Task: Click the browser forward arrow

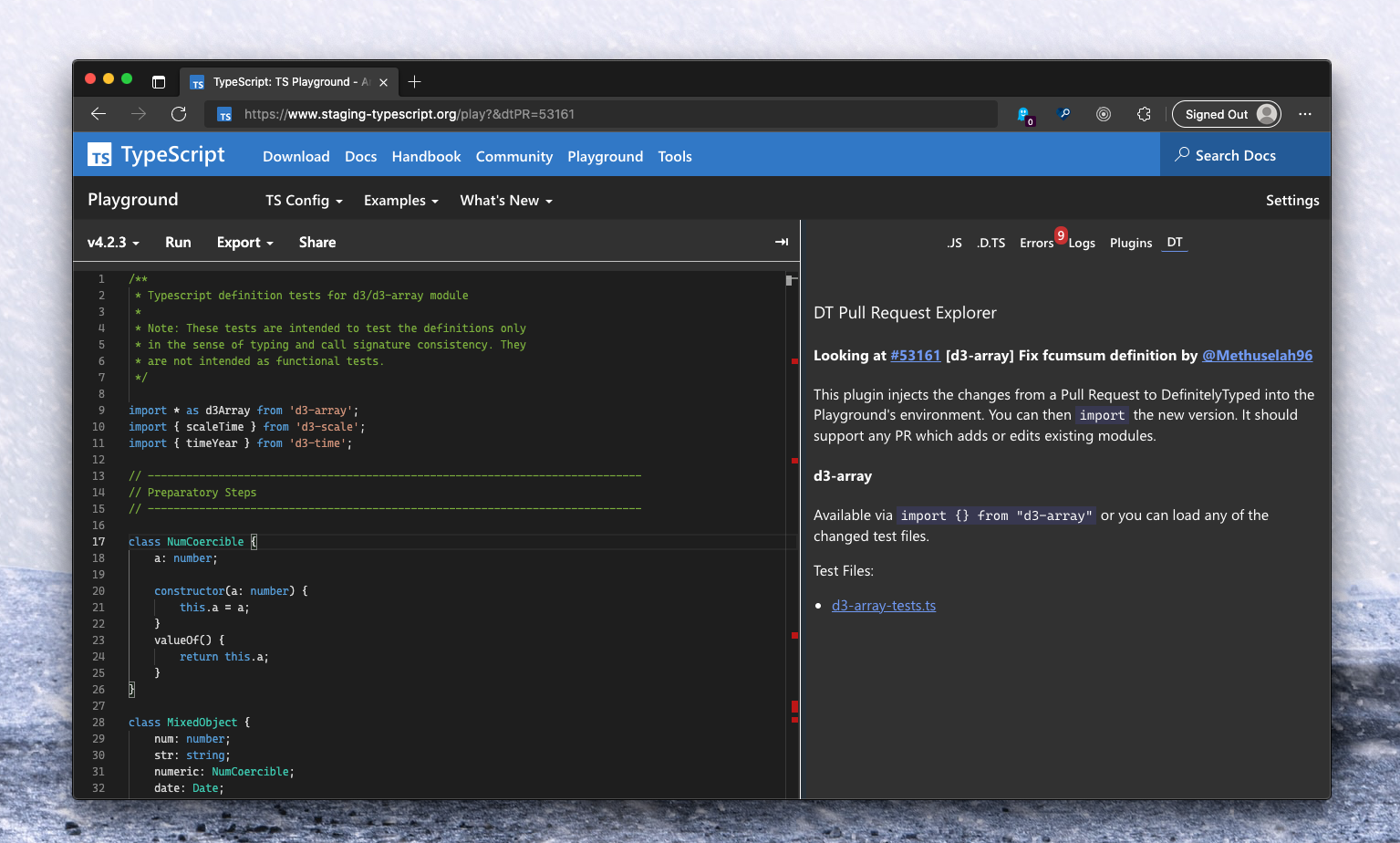Action: [139, 114]
